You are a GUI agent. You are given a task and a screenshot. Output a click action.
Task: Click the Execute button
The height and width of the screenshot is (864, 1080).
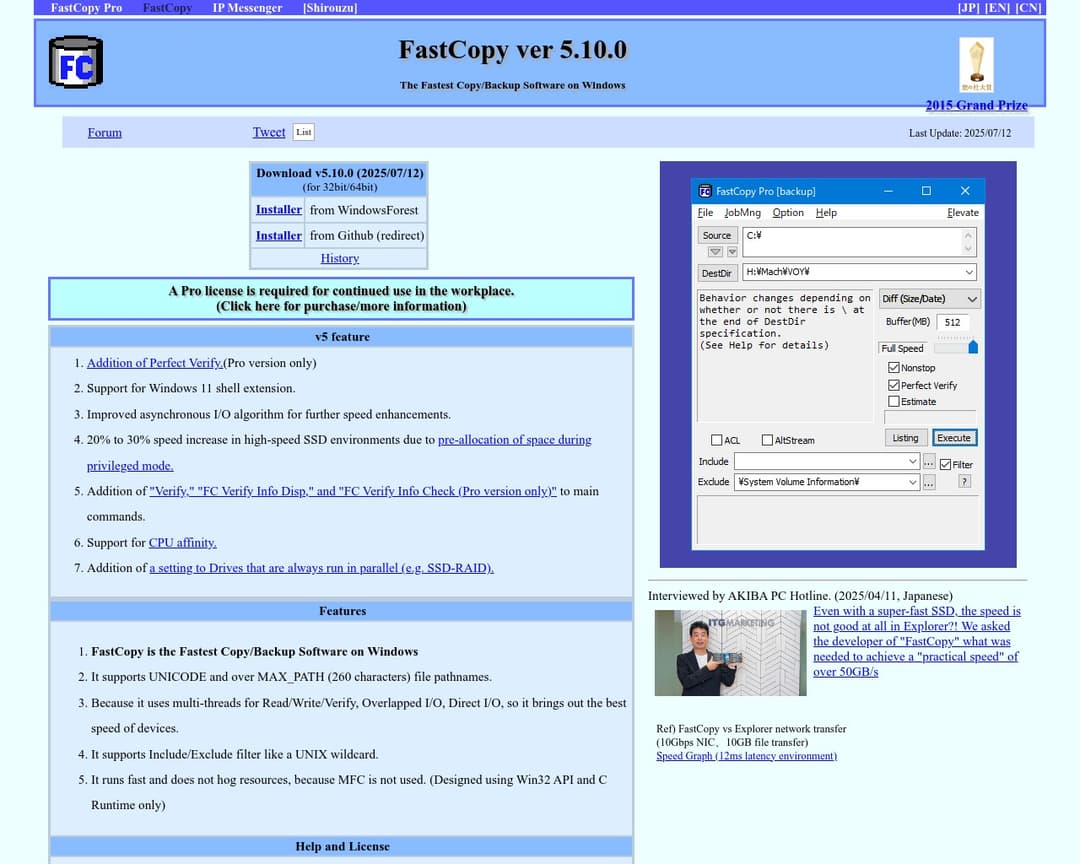coord(955,438)
